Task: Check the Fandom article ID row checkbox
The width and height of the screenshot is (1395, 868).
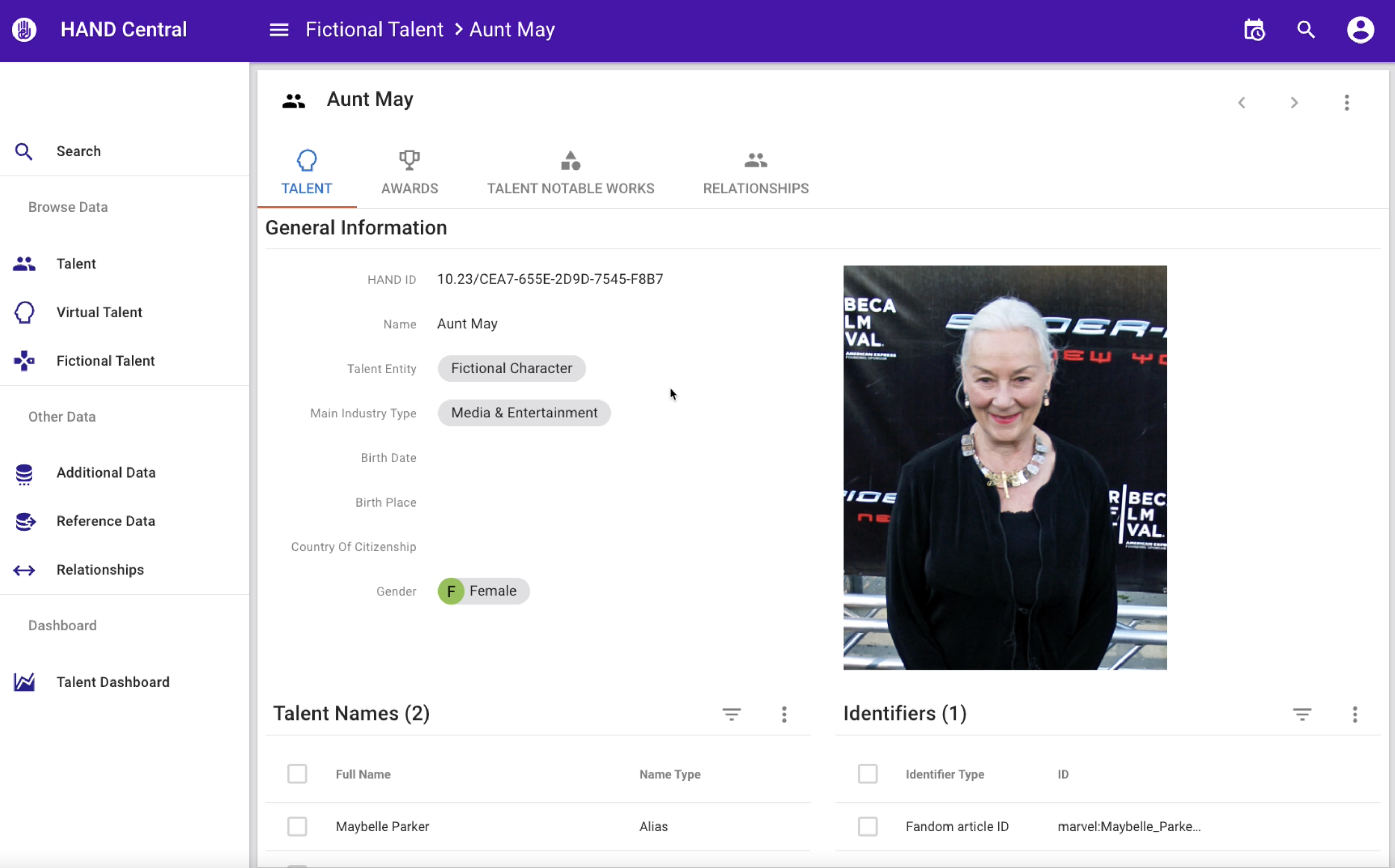Action: coord(867,827)
